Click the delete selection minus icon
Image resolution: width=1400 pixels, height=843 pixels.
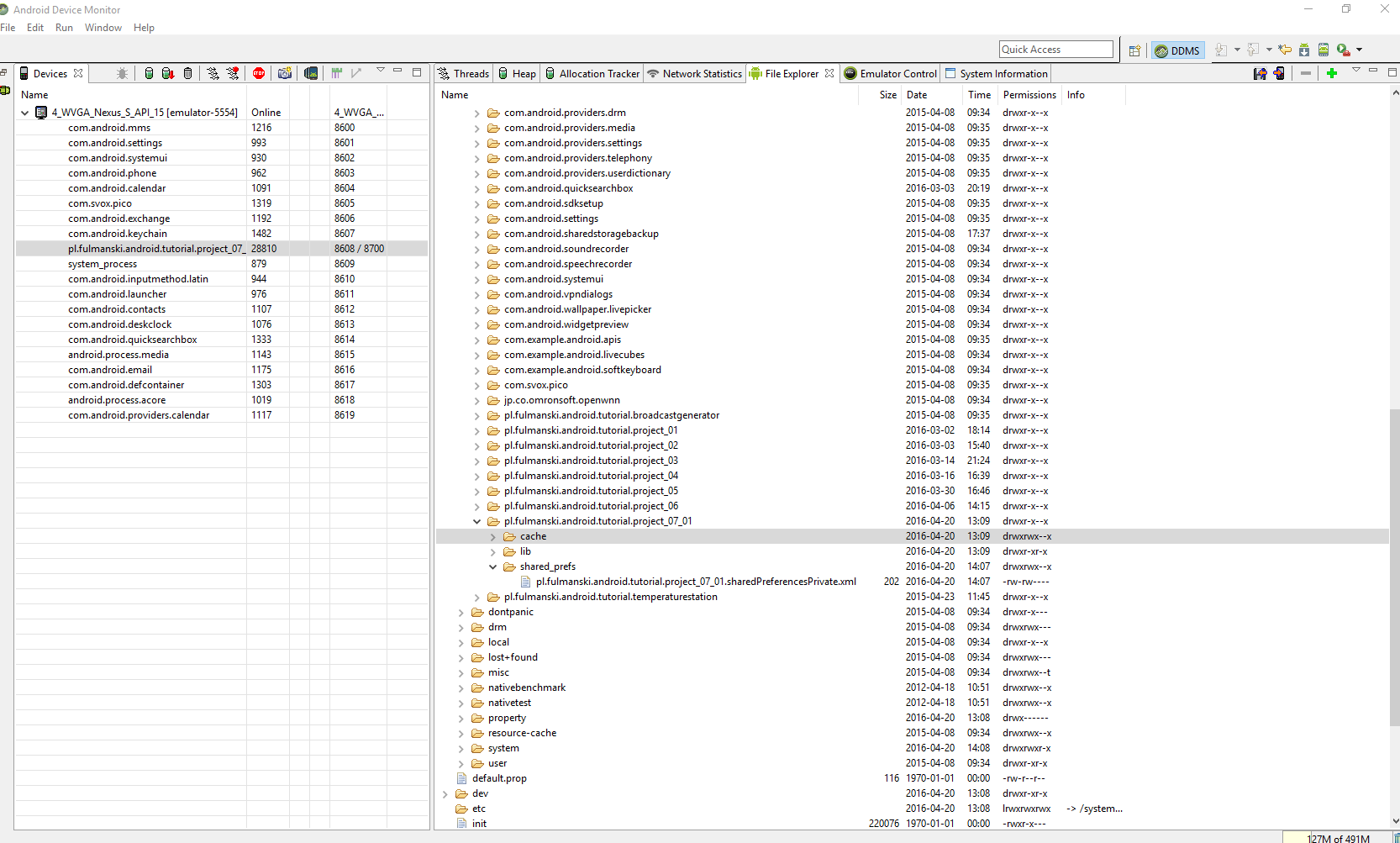pos(1306,73)
